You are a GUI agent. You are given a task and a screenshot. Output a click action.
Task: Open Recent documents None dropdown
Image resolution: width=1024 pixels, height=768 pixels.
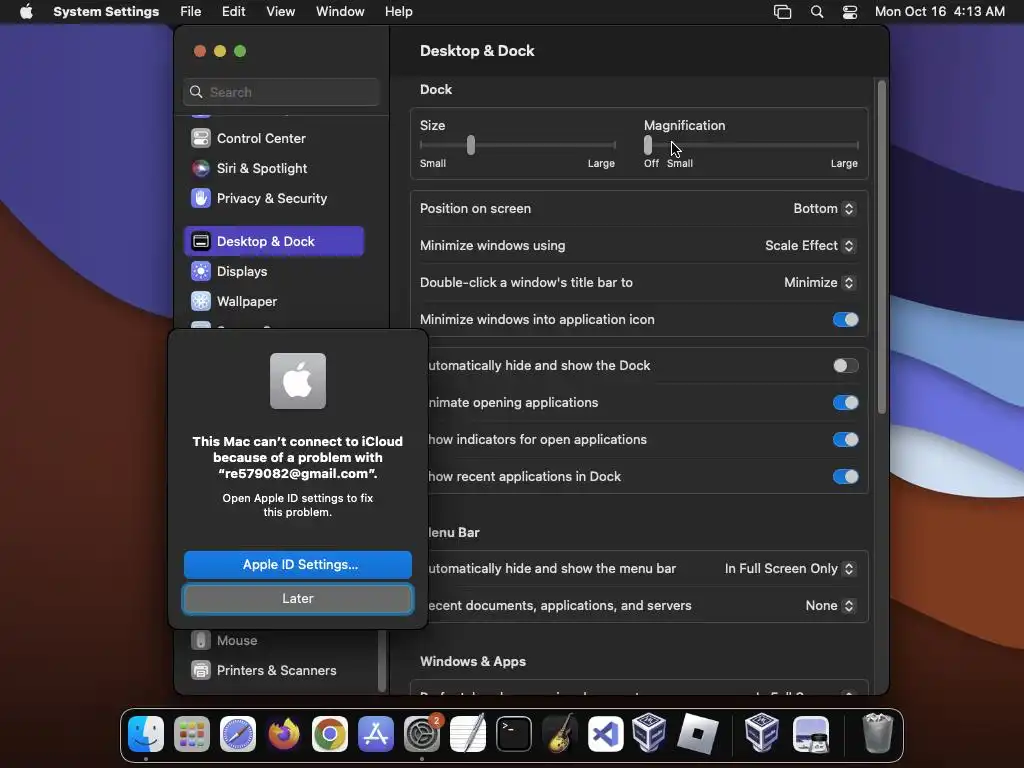pos(830,606)
